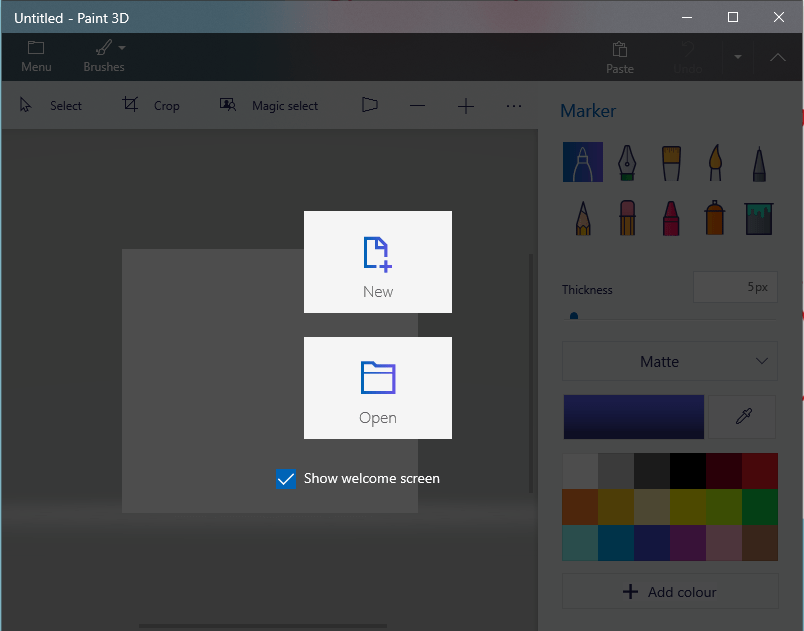Open the Matte finish dropdown
The height and width of the screenshot is (631, 804).
click(x=669, y=361)
